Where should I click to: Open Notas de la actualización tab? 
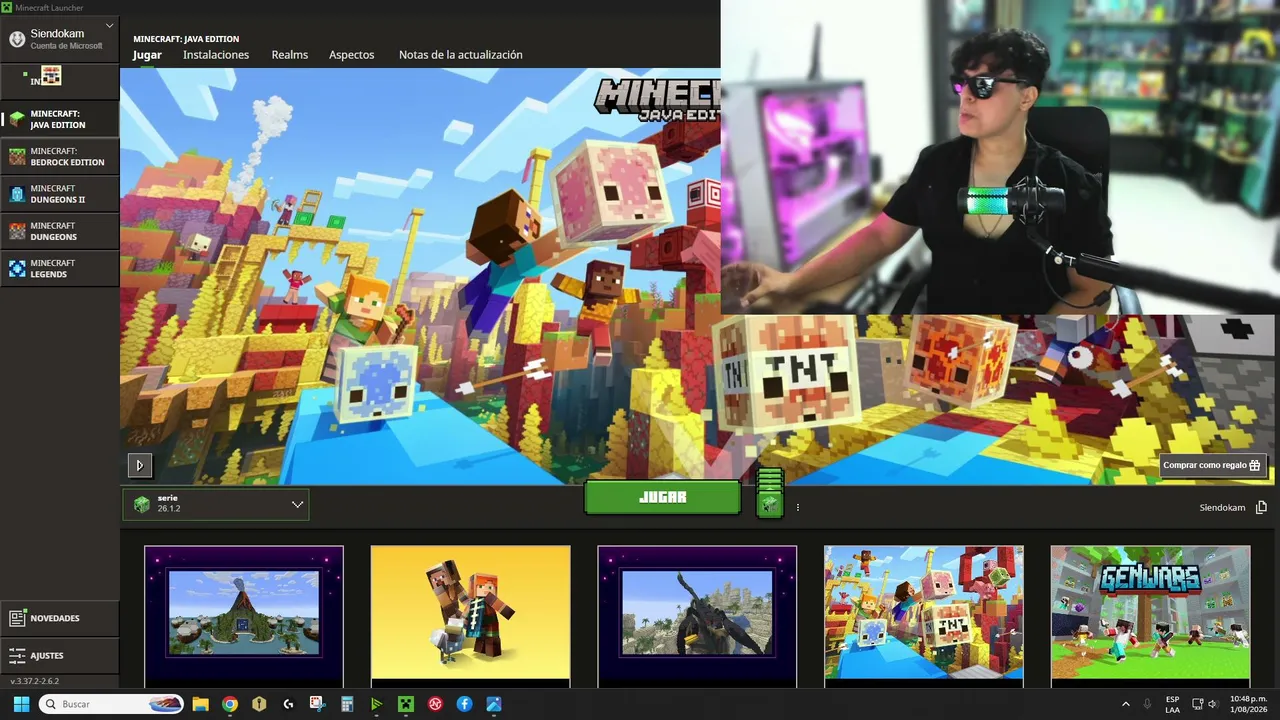[461, 55]
